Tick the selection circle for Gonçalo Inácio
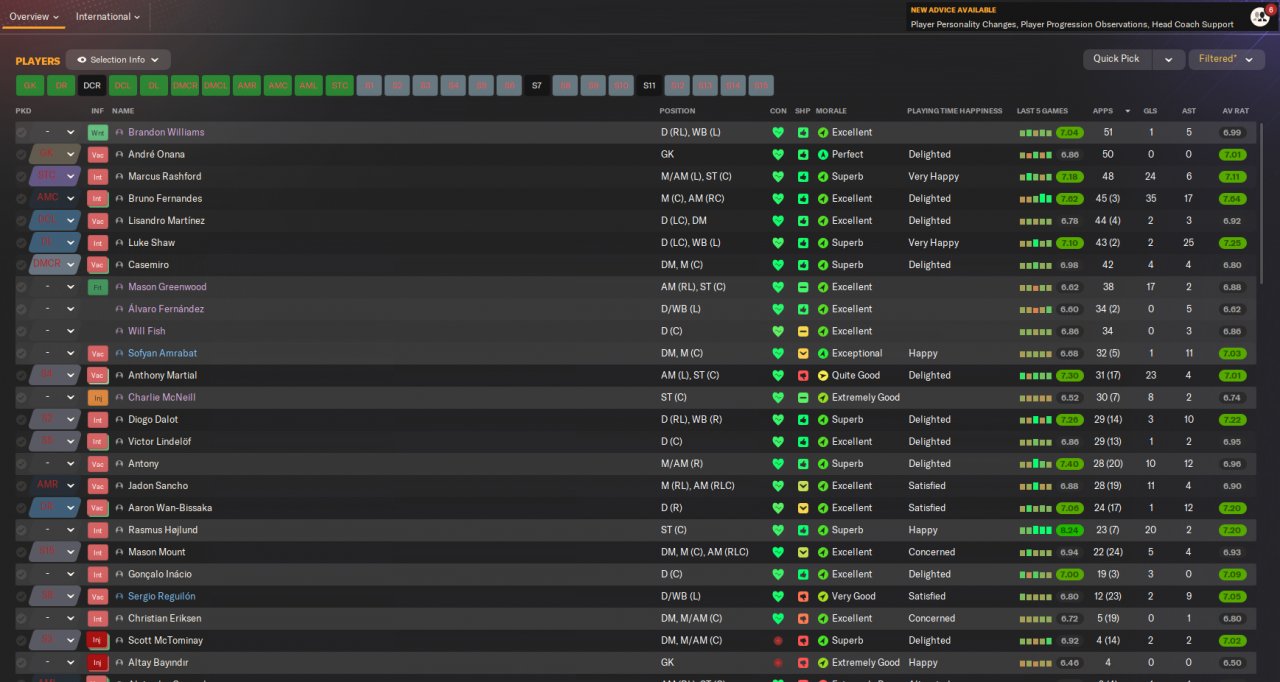 coord(21,575)
